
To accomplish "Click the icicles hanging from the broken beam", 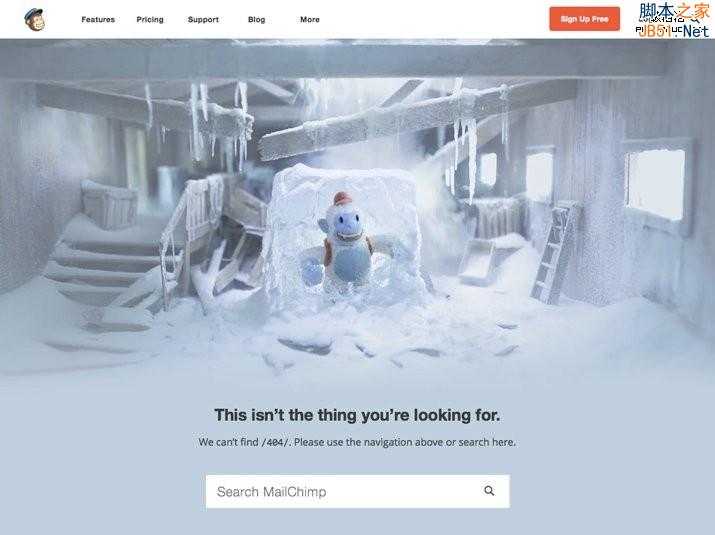I will pyautogui.click(x=219, y=121).
